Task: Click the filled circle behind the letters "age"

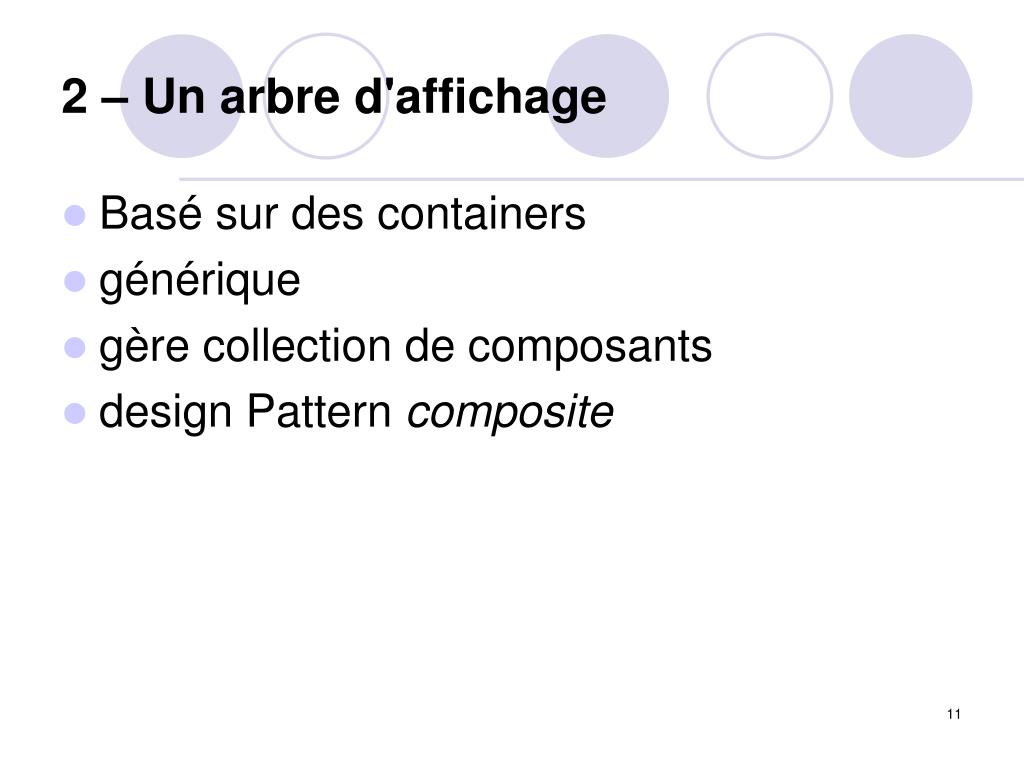Action: 607,96
